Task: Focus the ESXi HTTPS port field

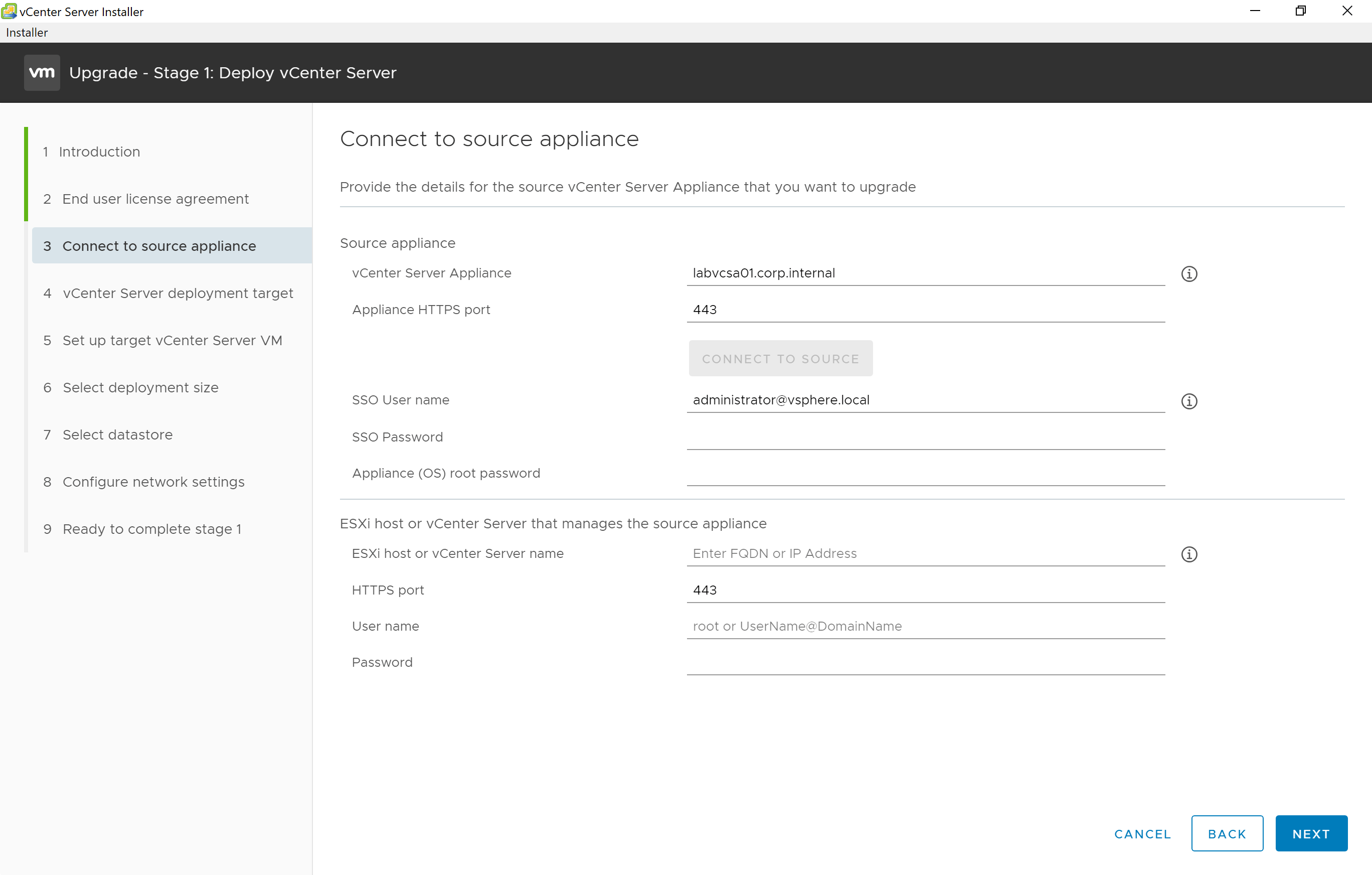Action: 925,590
